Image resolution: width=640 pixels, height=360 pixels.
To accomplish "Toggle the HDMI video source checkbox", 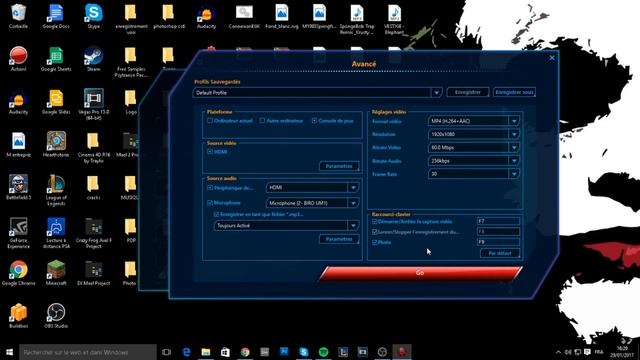I will pos(210,151).
